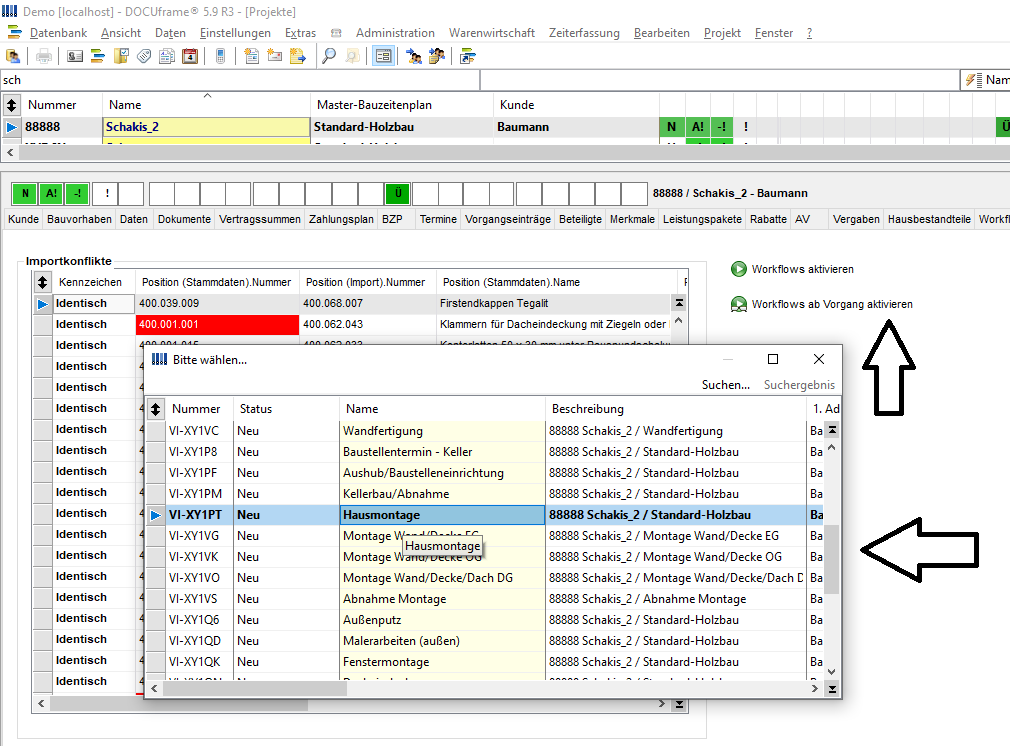
Task: Click the search field containing 'sch'
Action: 240,80
